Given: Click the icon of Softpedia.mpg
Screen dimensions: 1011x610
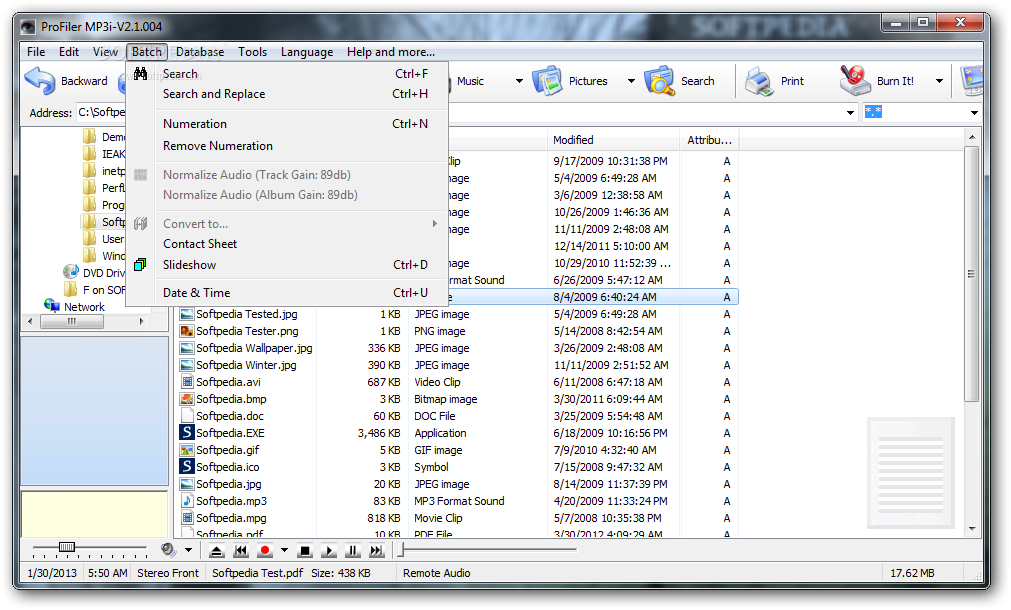Looking at the screenshot, I should 187,518.
